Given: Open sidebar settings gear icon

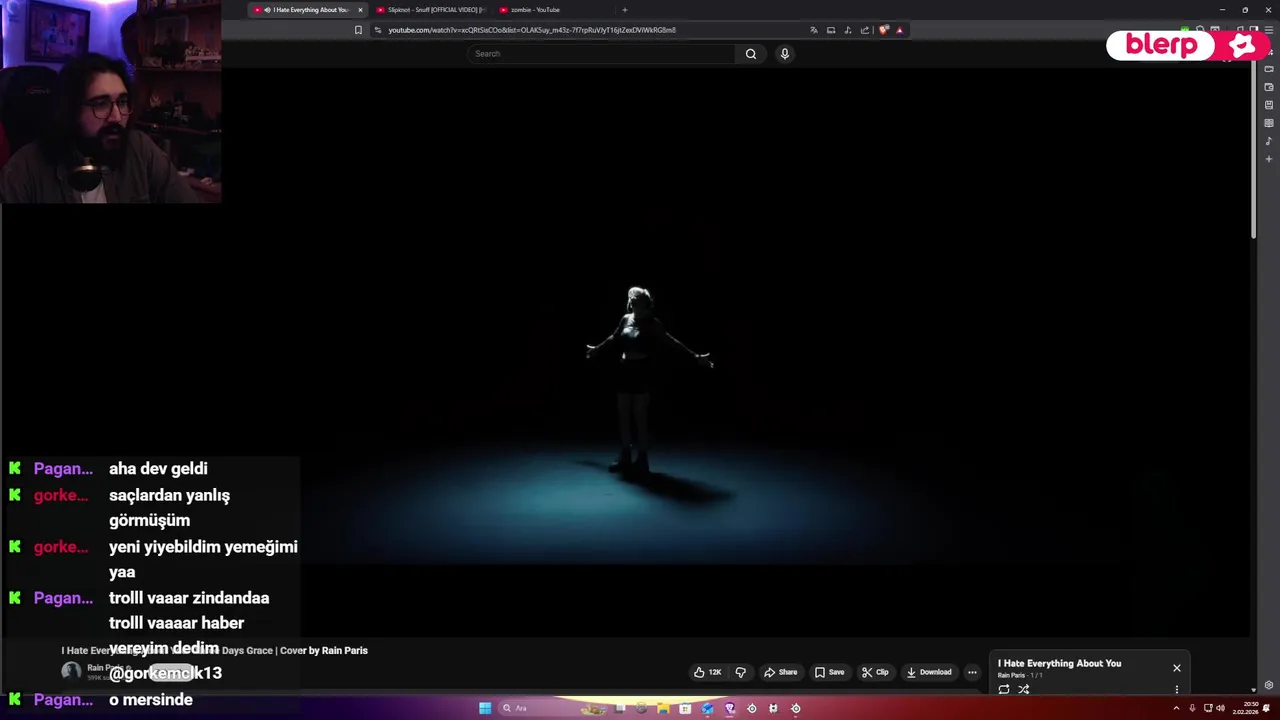Looking at the screenshot, I should 1269,685.
